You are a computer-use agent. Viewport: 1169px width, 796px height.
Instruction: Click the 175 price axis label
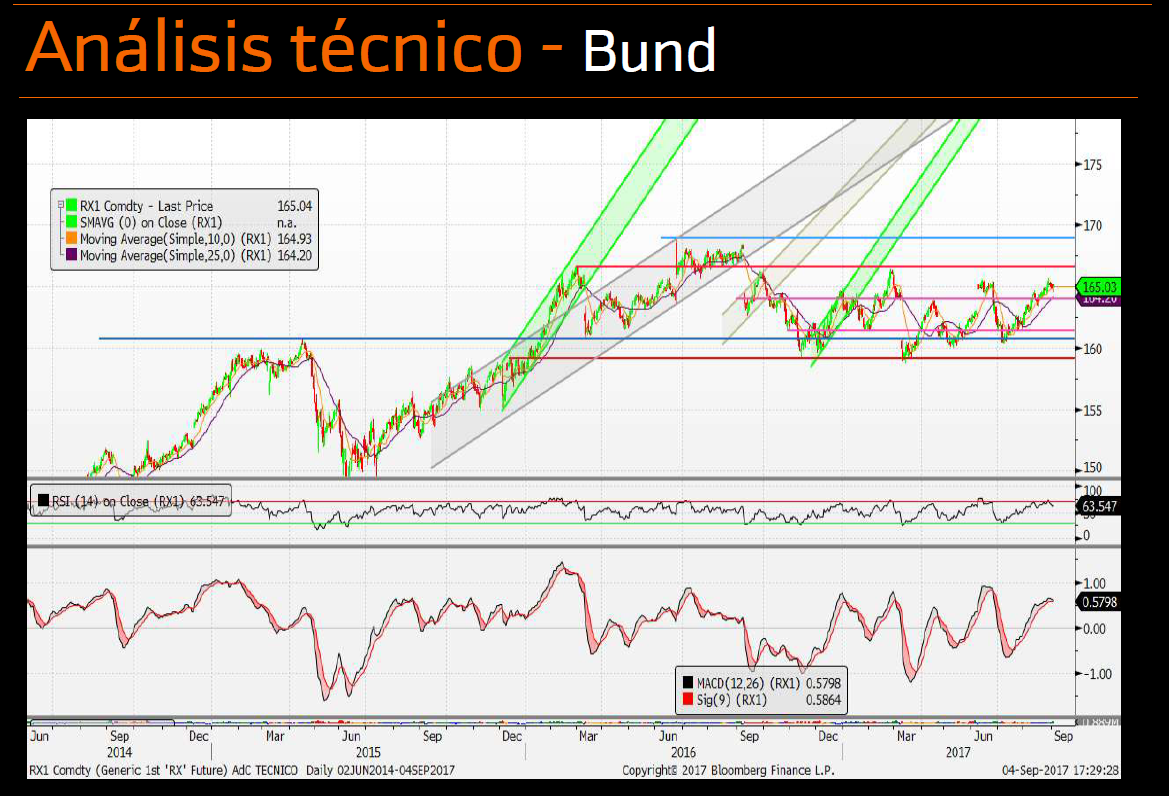[x=1092, y=165]
